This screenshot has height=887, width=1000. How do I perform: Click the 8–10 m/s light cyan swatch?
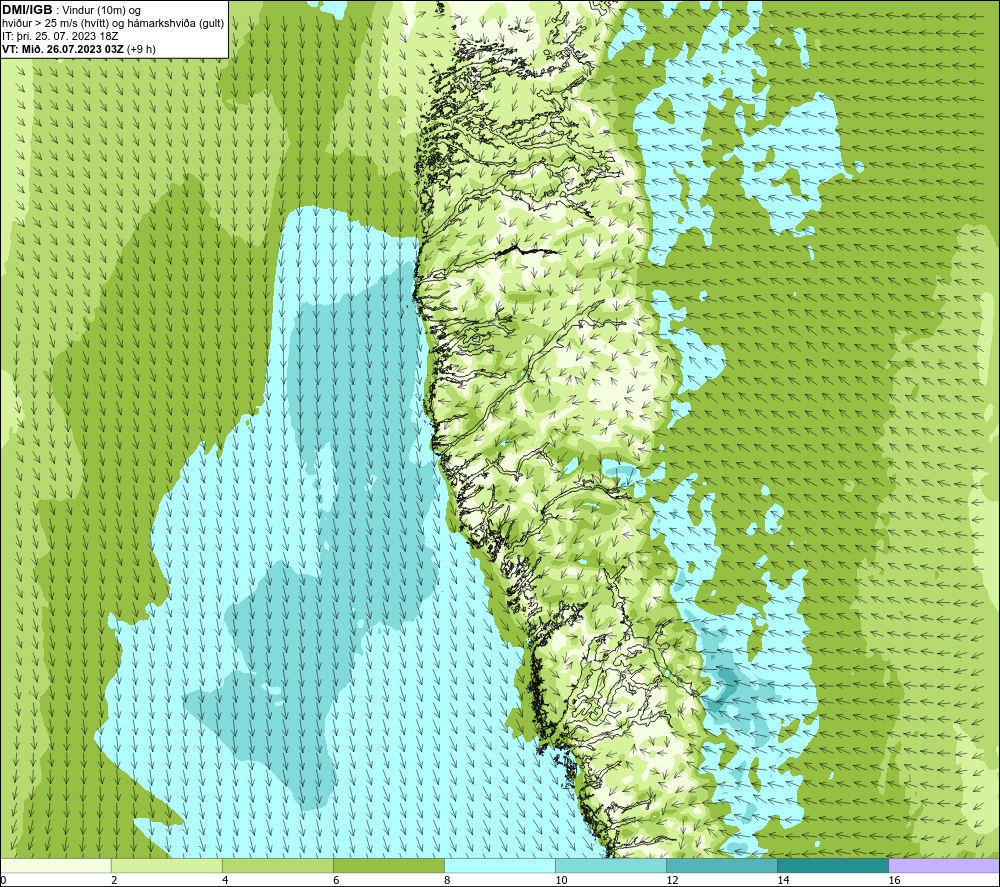499,865
